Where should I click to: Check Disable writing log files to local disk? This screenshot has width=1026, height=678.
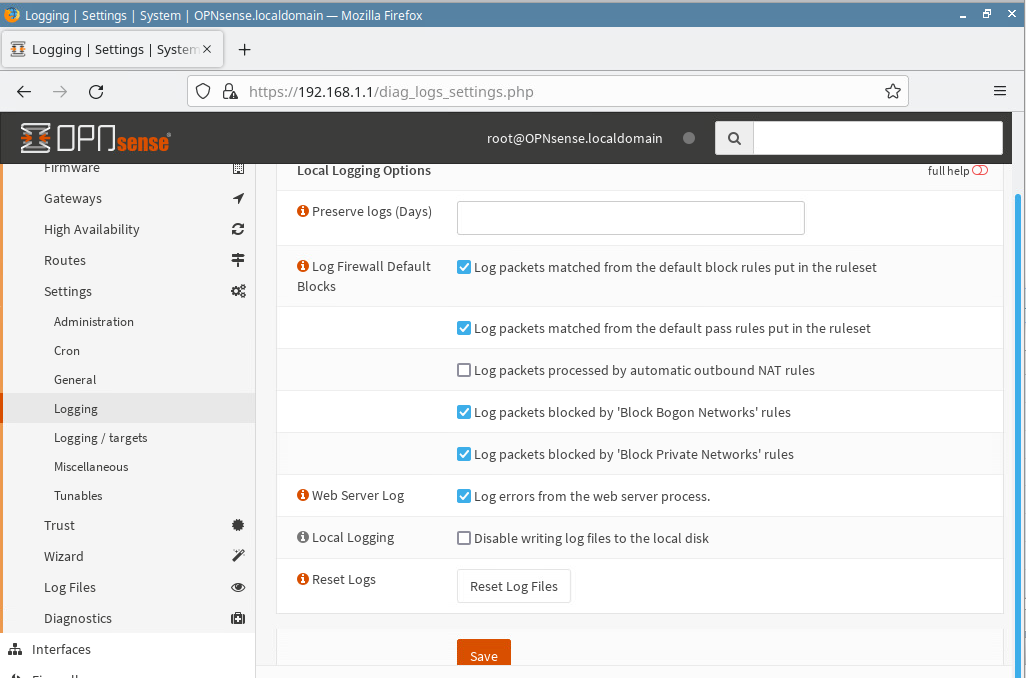click(464, 538)
